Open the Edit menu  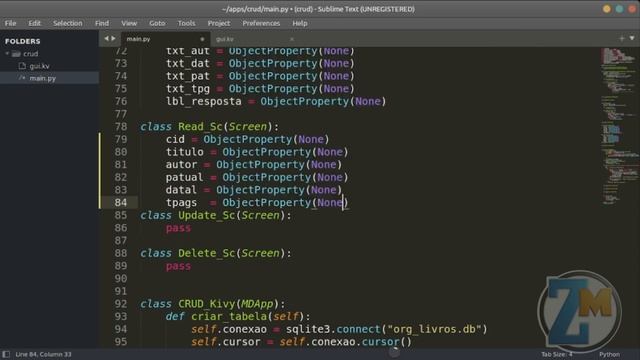point(34,23)
